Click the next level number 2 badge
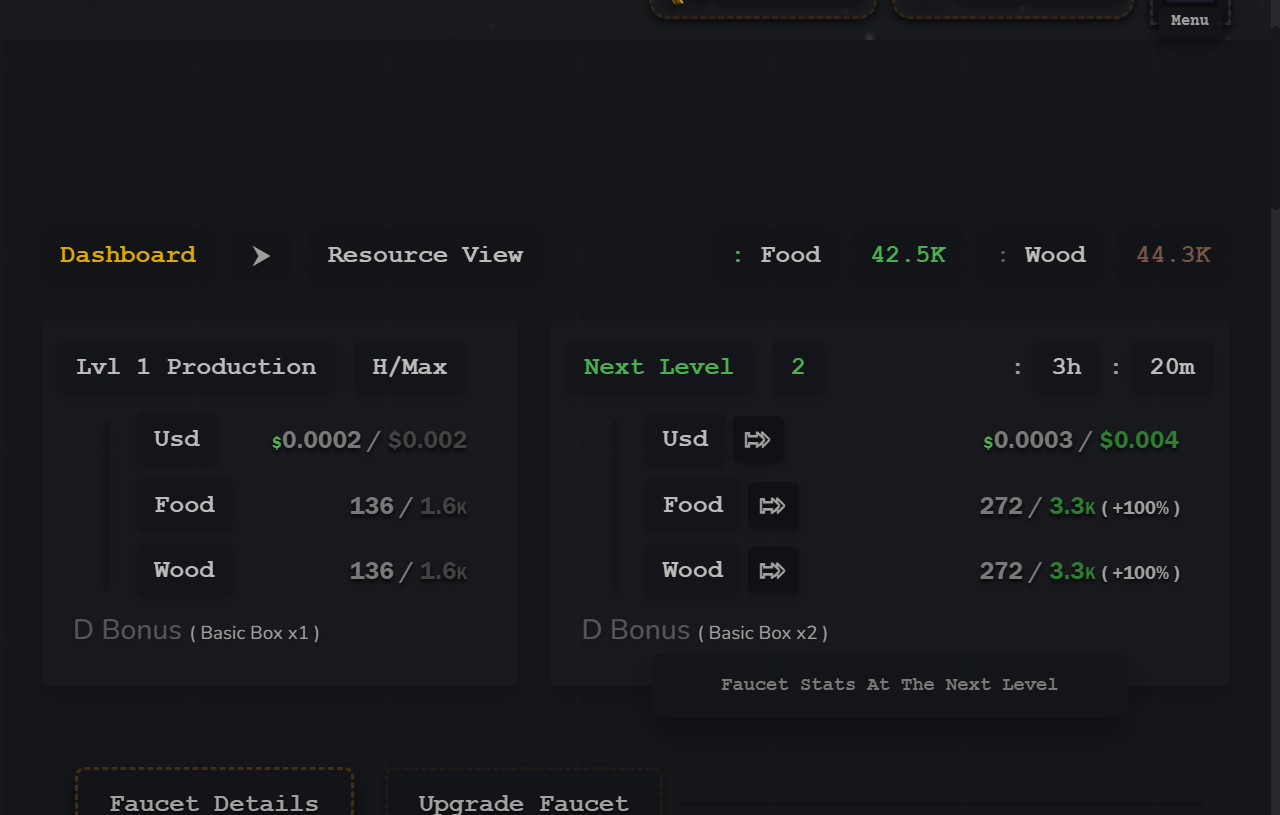1280x815 pixels. pos(798,367)
